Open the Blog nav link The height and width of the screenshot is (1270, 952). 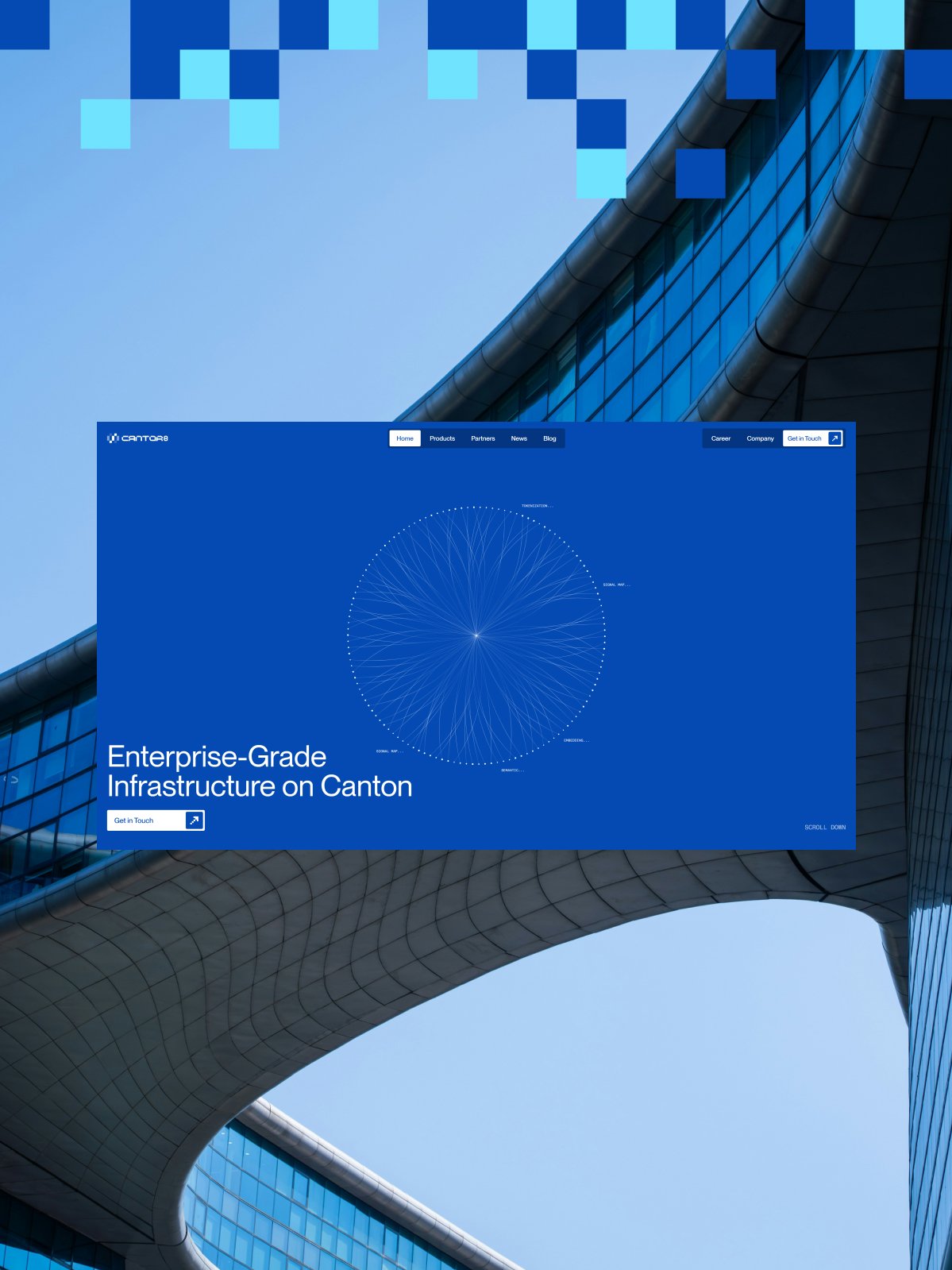[549, 438]
